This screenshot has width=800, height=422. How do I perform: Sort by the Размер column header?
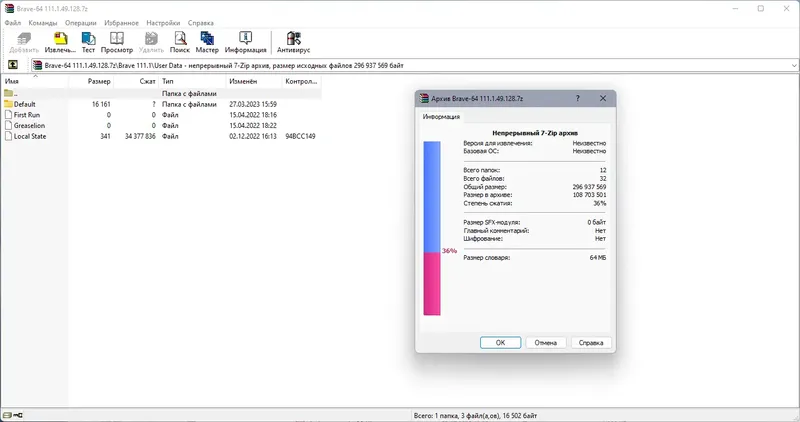91,81
